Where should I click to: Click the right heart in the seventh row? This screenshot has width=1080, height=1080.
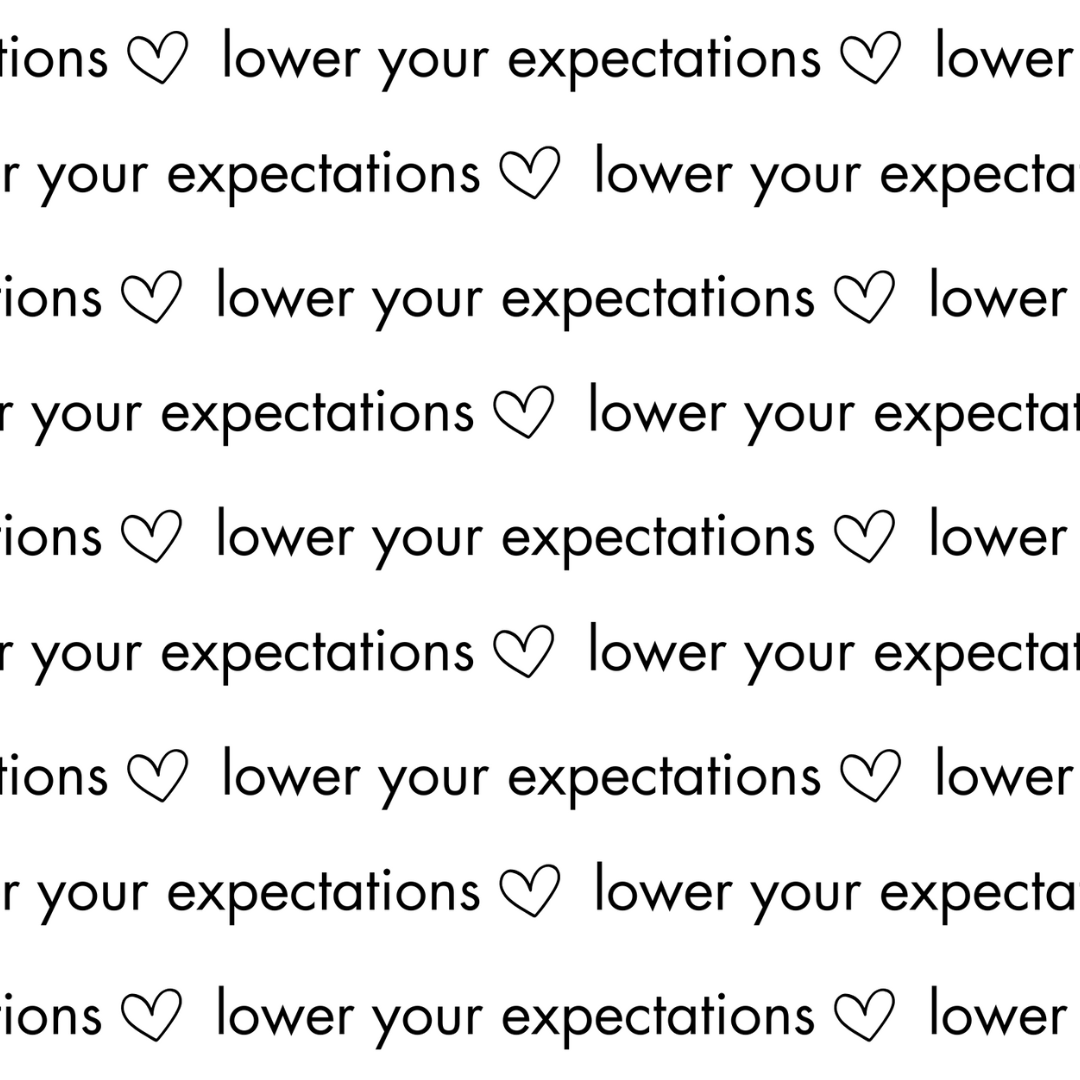(870, 777)
